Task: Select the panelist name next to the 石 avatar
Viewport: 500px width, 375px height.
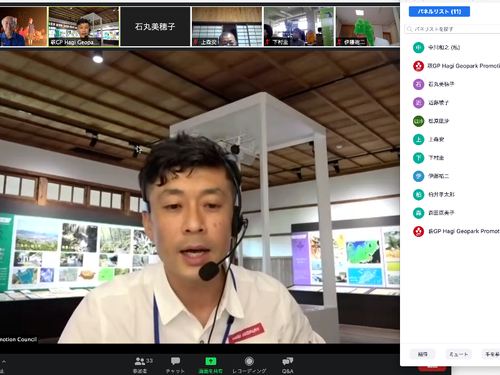Action: [441, 84]
